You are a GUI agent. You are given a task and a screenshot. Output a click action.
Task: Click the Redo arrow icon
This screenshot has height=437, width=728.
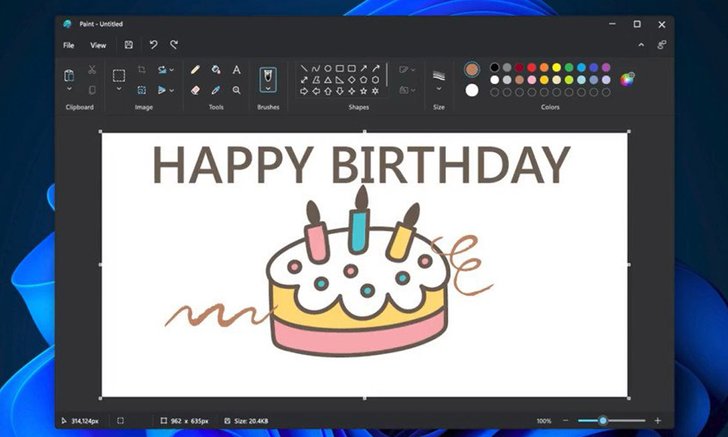[174, 45]
